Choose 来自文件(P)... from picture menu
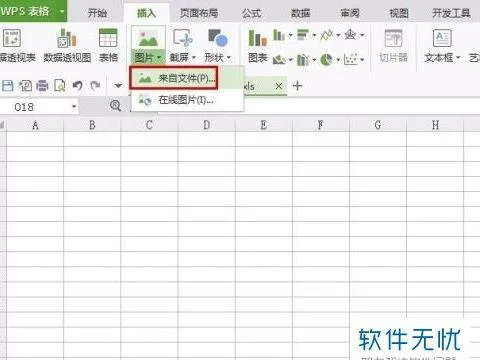Image resolution: width=480 pixels, height=360 pixels. tap(187, 78)
